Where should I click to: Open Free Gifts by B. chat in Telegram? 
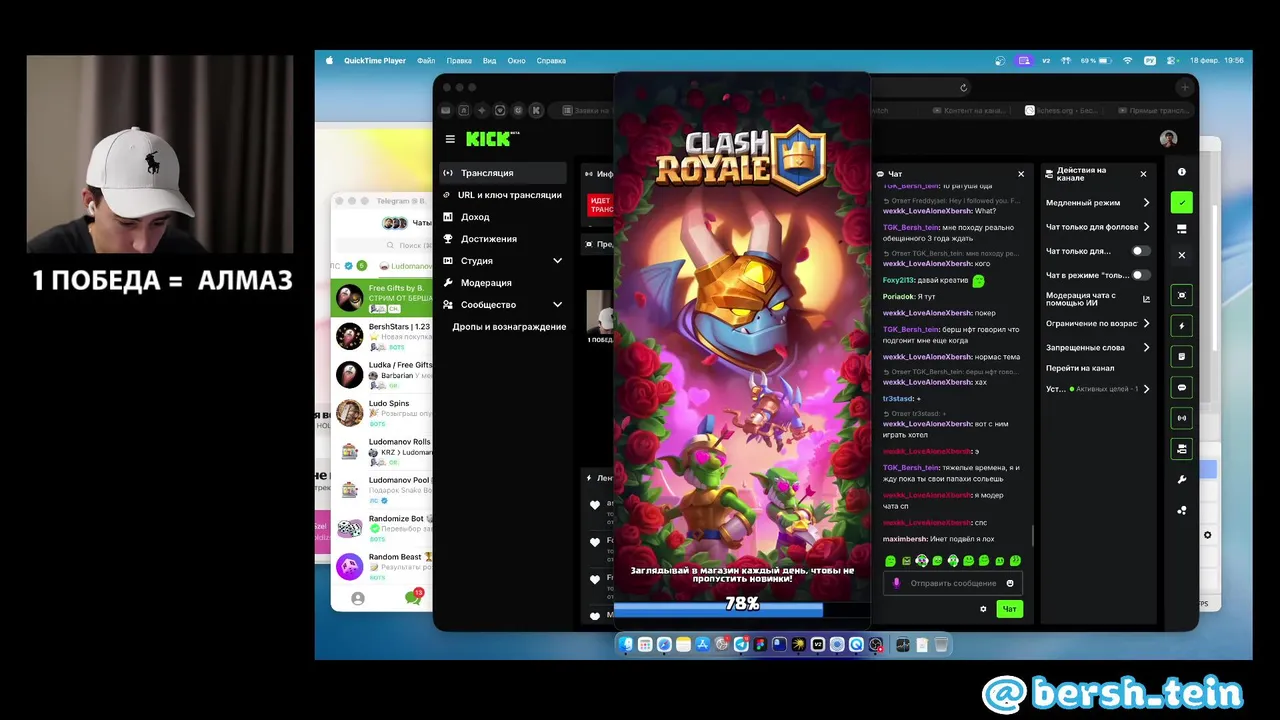(x=383, y=298)
